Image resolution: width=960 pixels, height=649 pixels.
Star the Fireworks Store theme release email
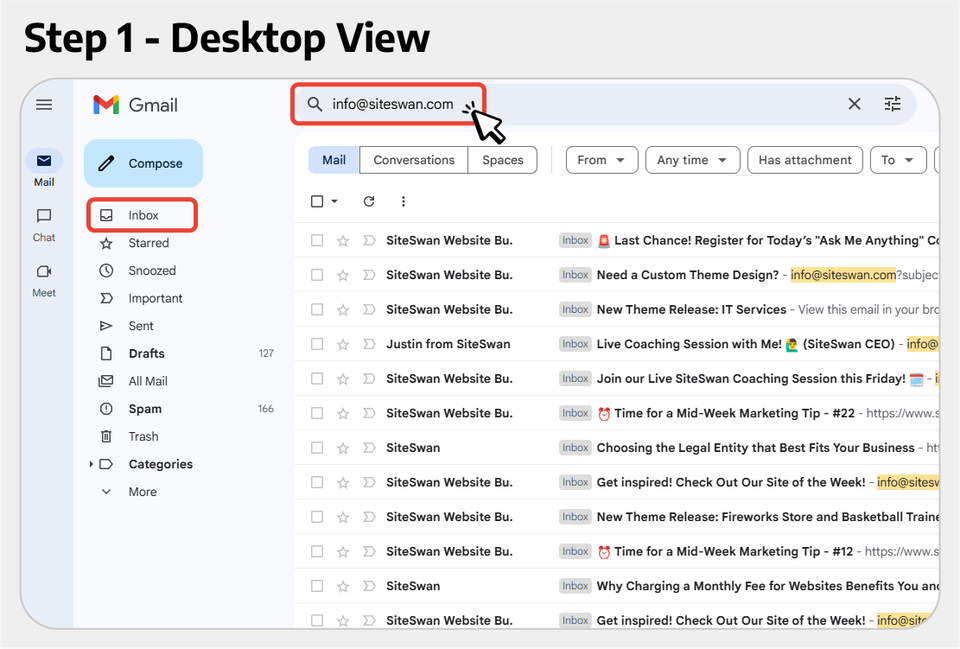[343, 517]
